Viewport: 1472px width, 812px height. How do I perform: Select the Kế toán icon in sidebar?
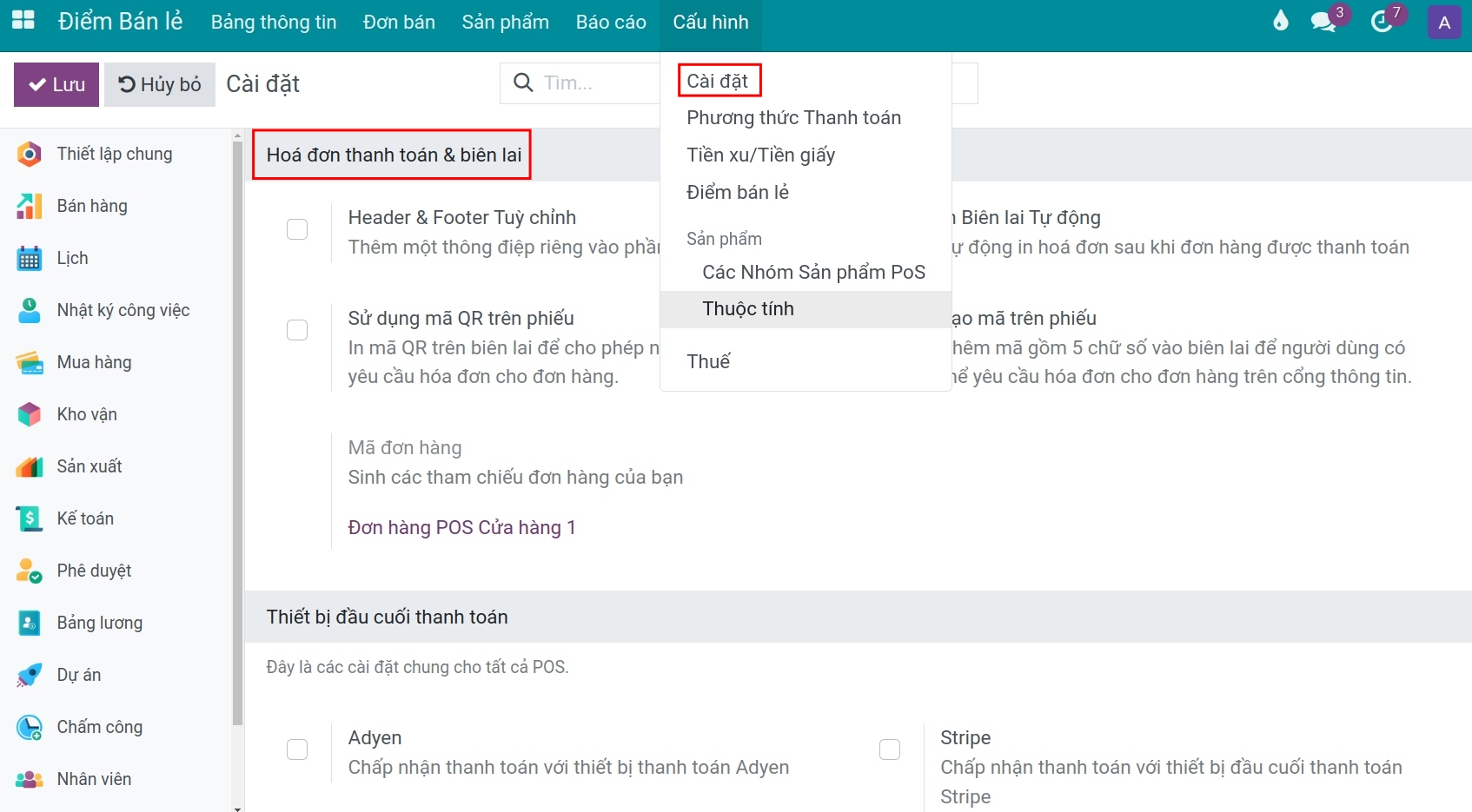pyautogui.click(x=30, y=519)
